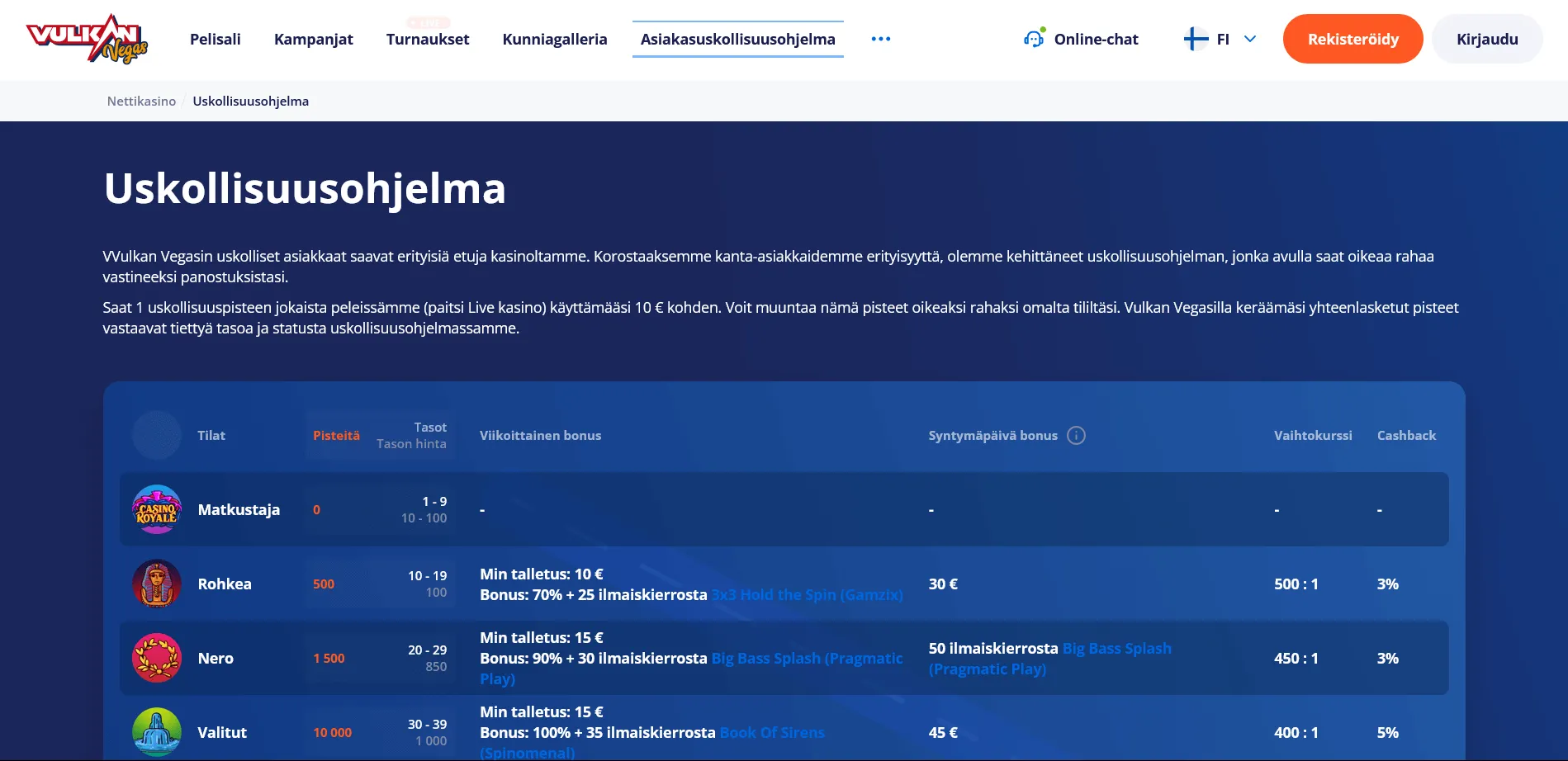Open the Pelisali menu
The height and width of the screenshot is (761, 1568).
pyautogui.click(x=216, y=39)
